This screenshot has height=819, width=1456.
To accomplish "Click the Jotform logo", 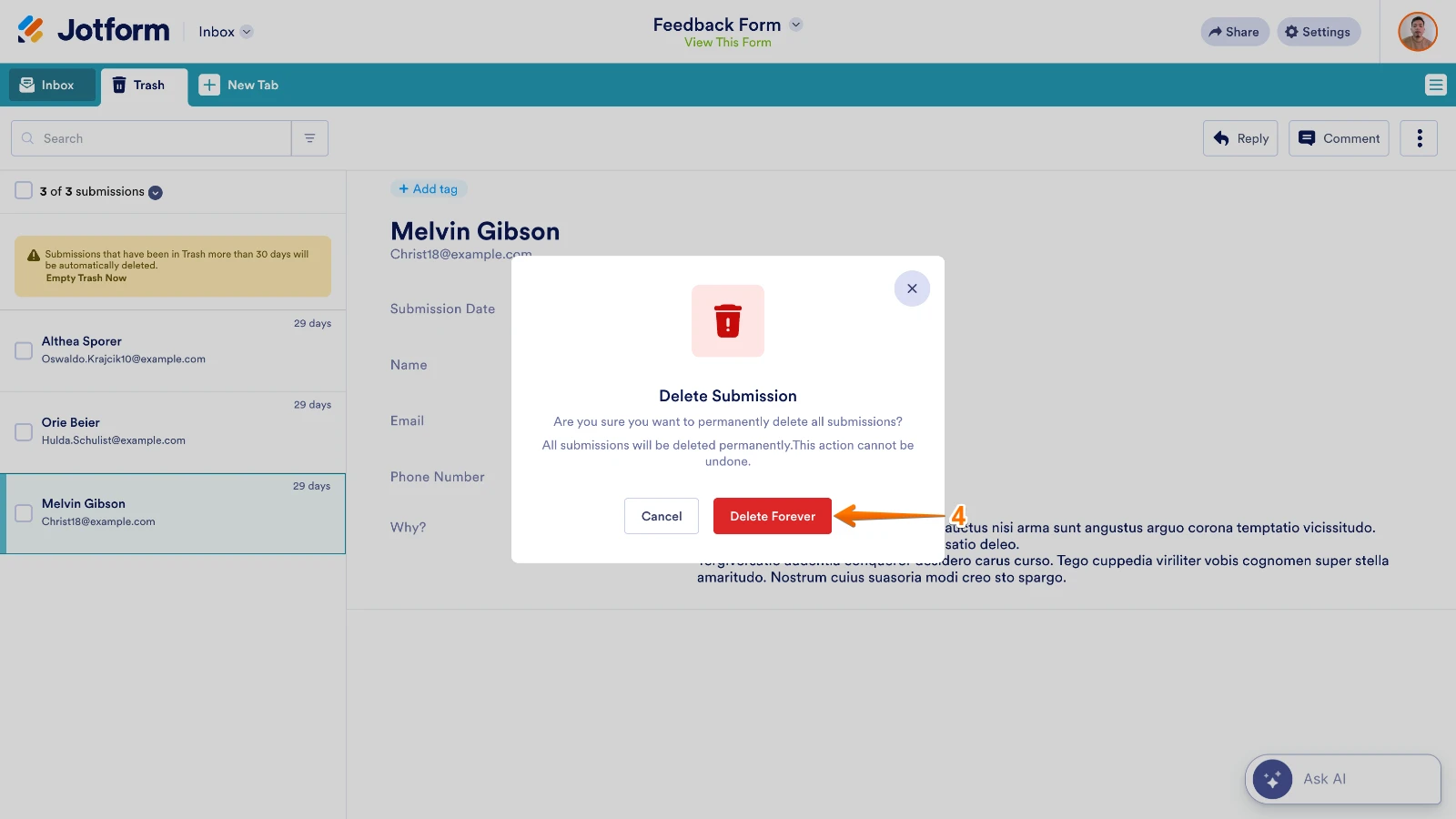I will pyautogui.click(x=94, y=31).
